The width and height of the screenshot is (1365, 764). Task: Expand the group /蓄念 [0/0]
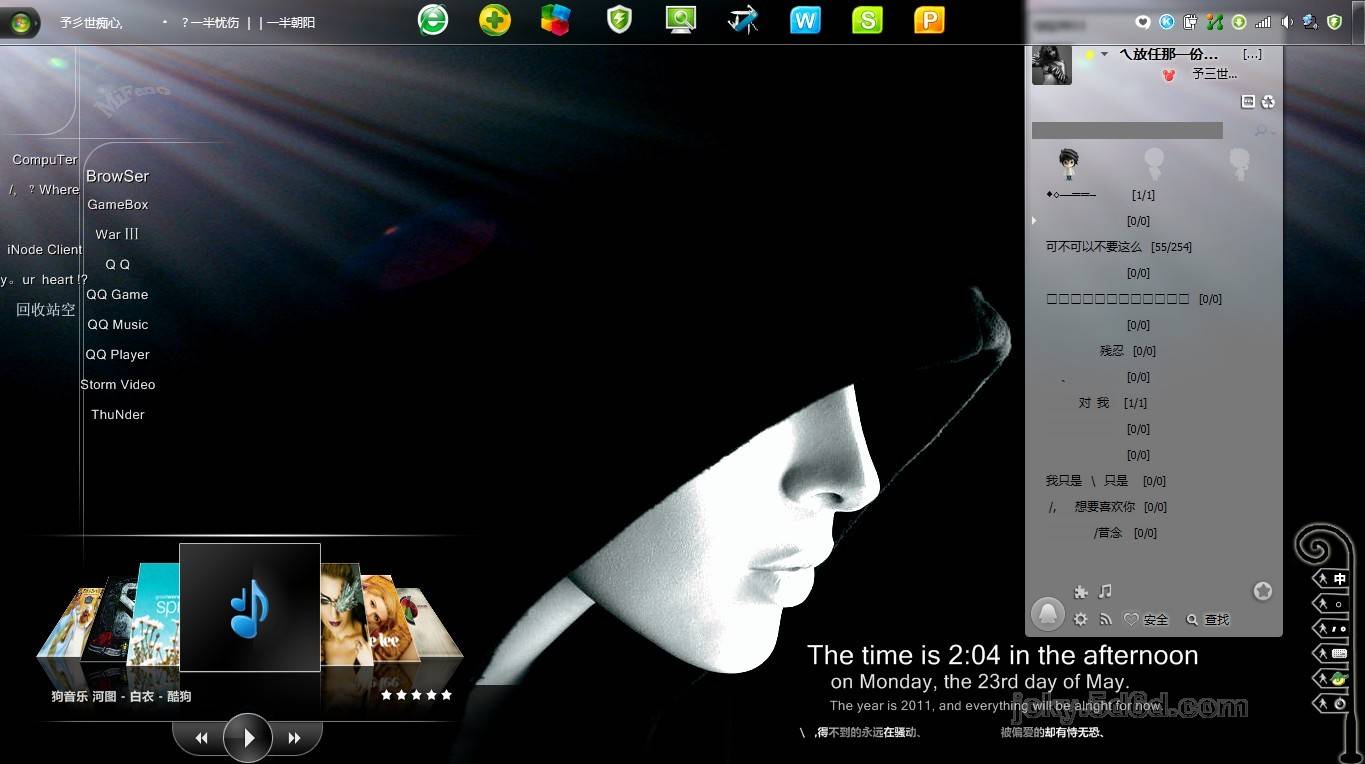(1125, 533)
